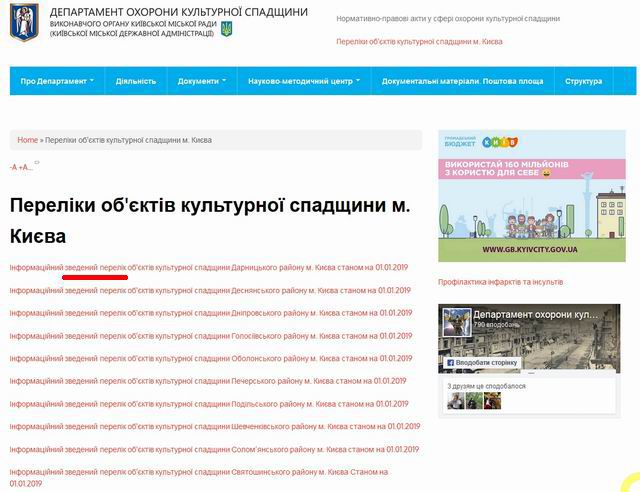Click the Facebook icon on Вподобати сторінку button
This screenshot has width=640, height=492.
coord(450,363)
